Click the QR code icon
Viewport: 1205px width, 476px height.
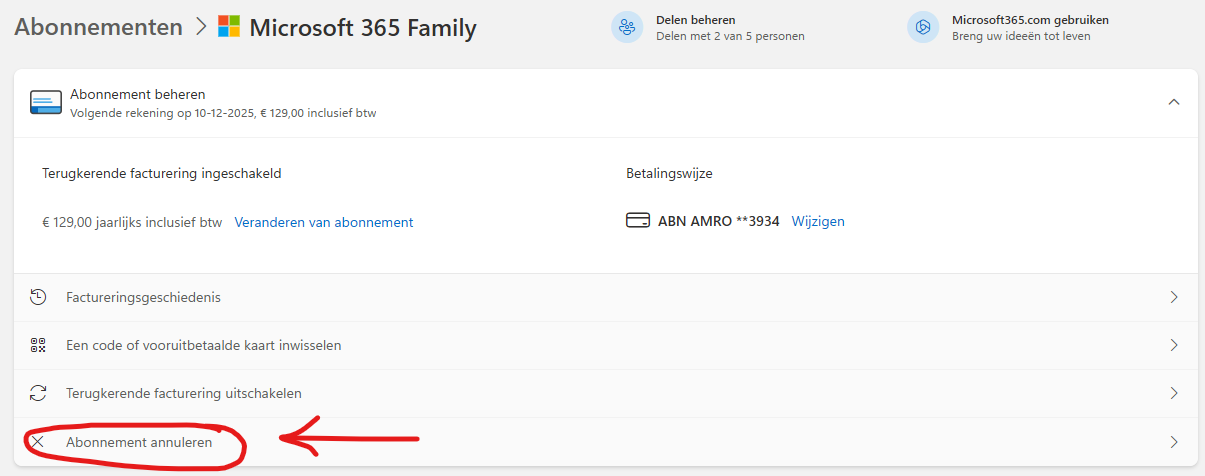click(38, 345)
